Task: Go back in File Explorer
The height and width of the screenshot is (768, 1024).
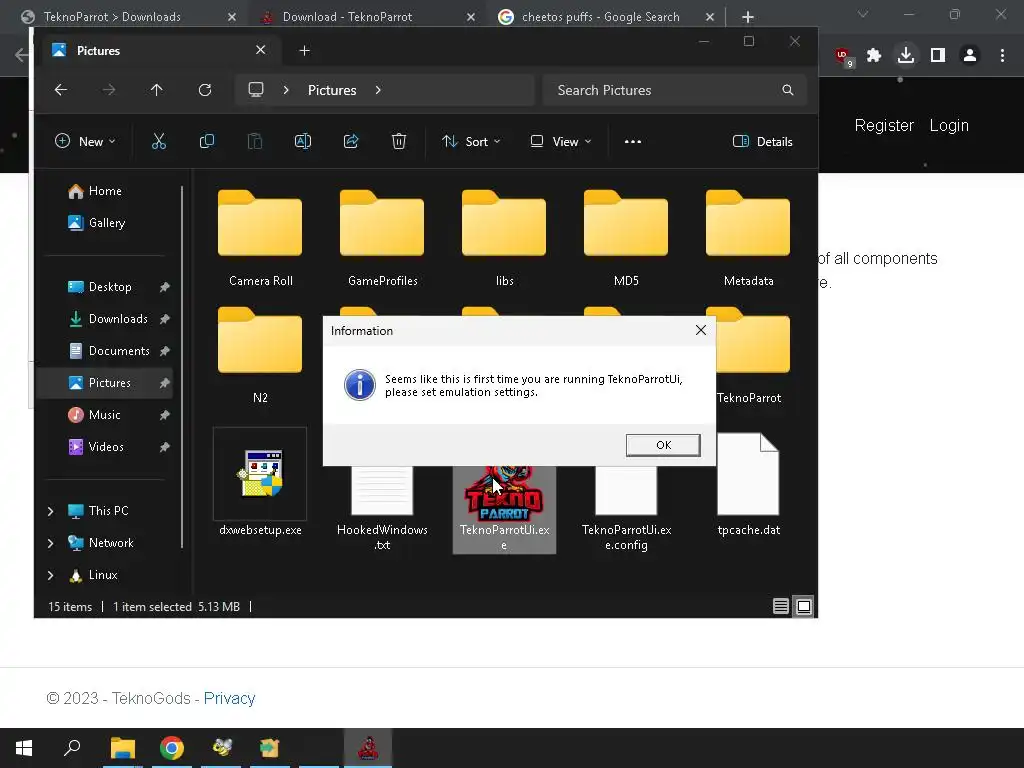Action: [61, 90]
